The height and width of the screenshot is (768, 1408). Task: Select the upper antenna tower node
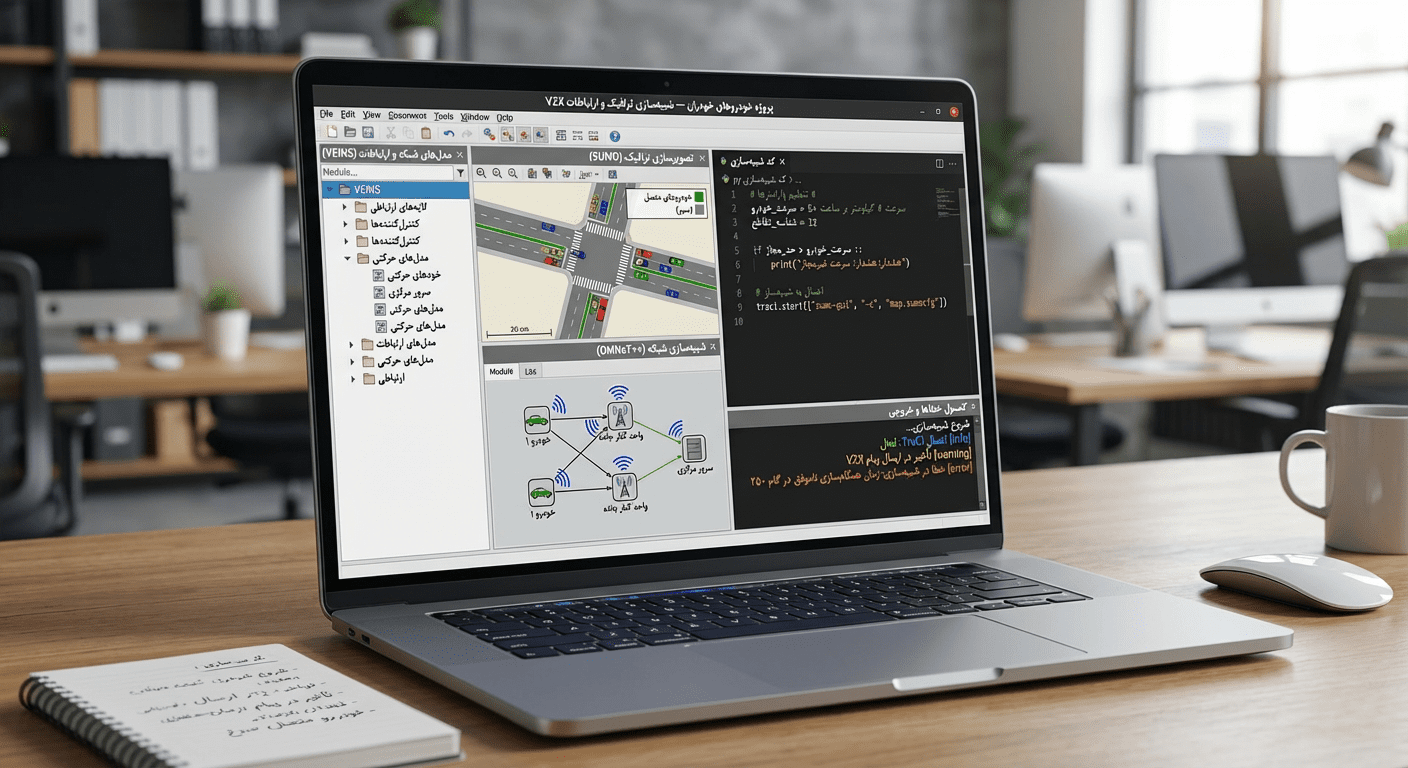[620, 415]
